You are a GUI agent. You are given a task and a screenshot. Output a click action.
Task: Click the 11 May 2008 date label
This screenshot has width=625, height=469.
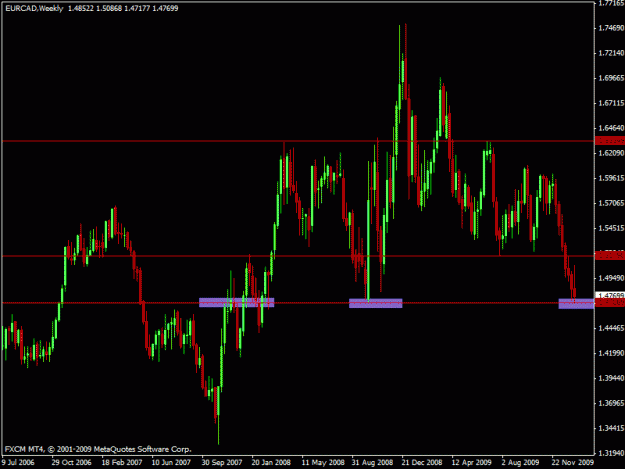323,463
